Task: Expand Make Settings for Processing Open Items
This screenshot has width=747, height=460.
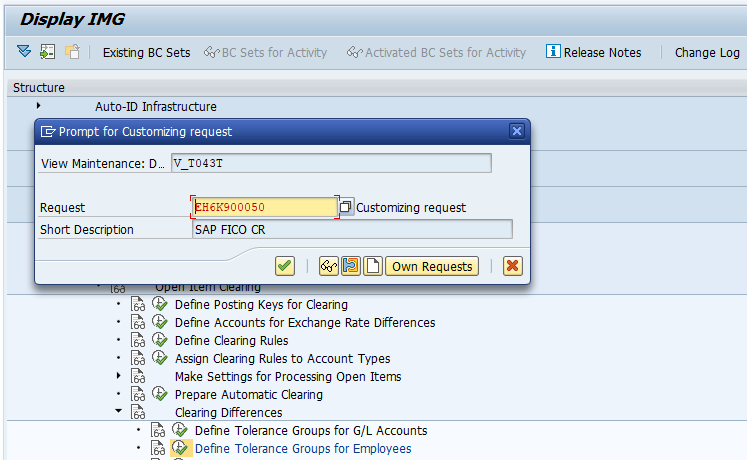Action: click(x=119, y=376)
